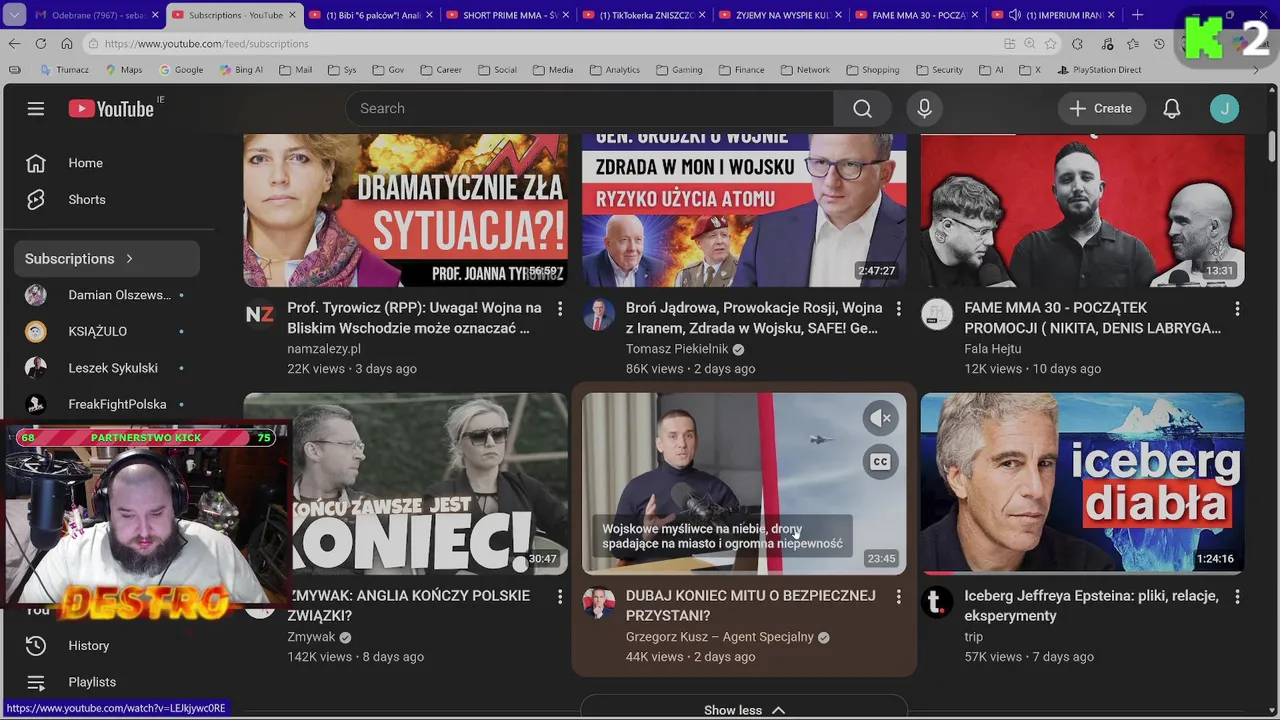Expand the Gaming bookmarks folder
Viewport: 1280px width, 720px height.
(x=679, y=70)
